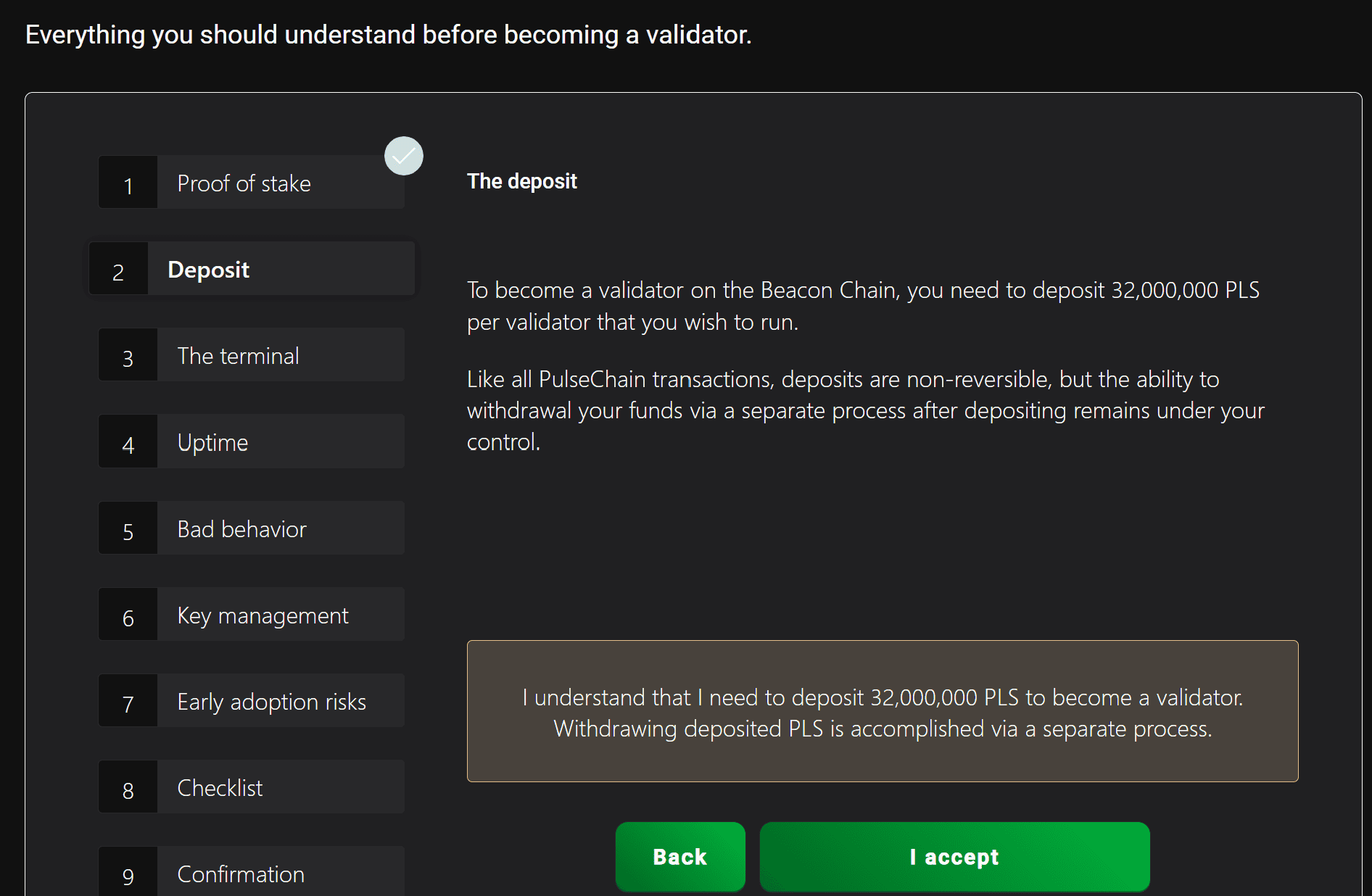Click the Back button
Image resolution: width=1372 pixels, height=896 pixels.
tap(680, 857)
